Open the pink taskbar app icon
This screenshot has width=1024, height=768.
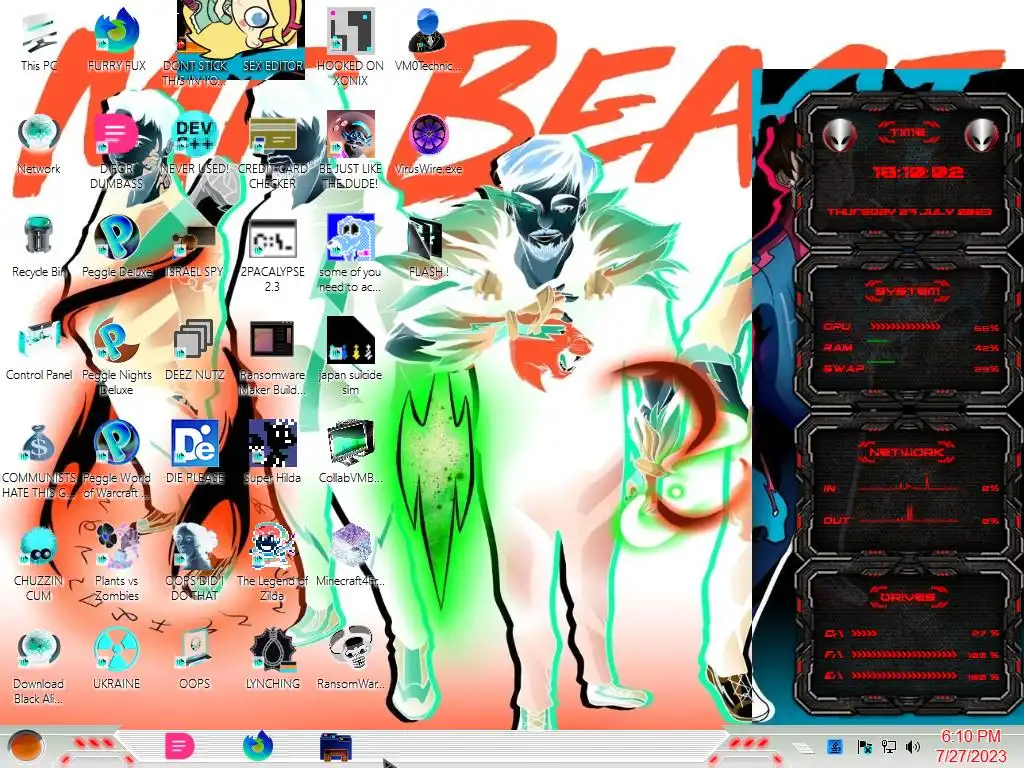(x=179, y=746)
